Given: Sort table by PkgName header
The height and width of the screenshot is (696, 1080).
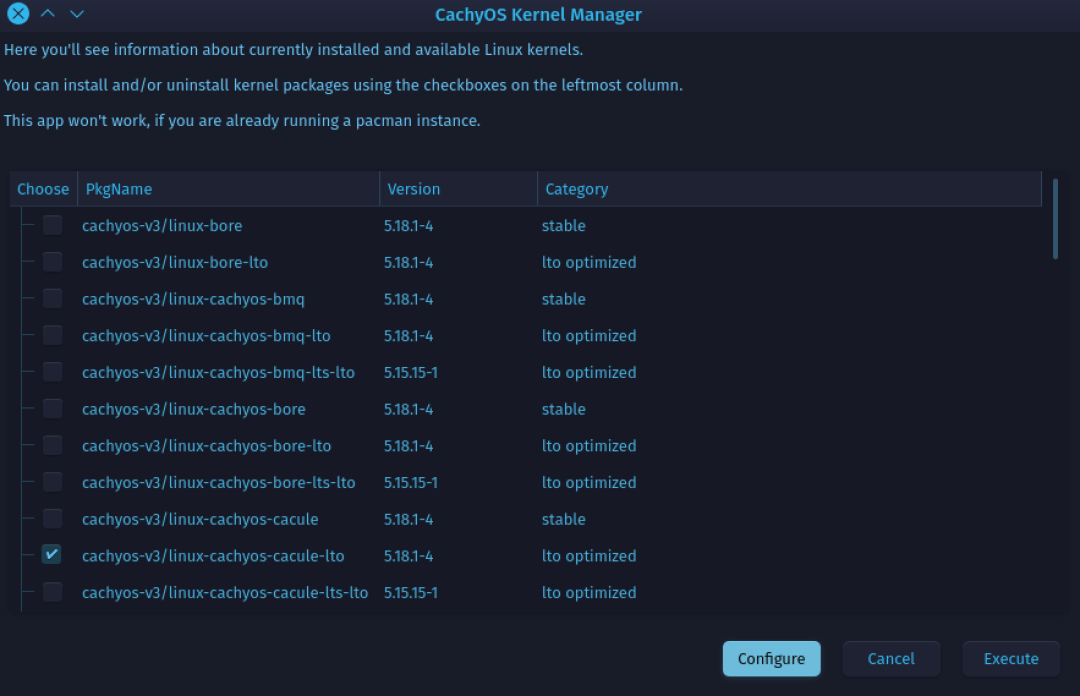Looking at the screenshot, I should 229,189.
